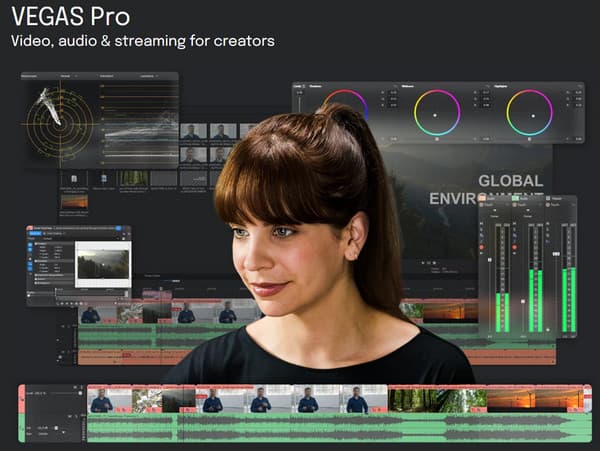Image resolution: width=600 pixels, height=451 pixels.
Task: Select the misty mountain clip in bottom timeline
Action: coord(179,399)
